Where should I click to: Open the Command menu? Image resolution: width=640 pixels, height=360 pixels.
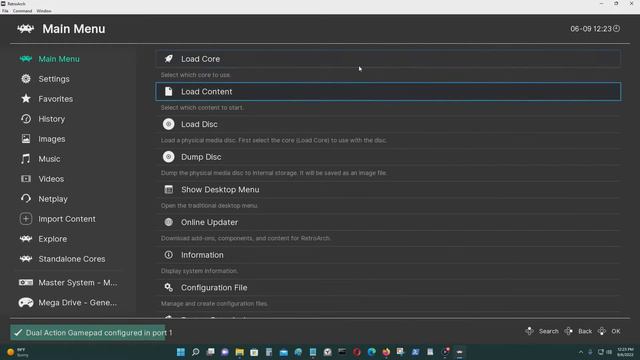(x=22, y=11)
